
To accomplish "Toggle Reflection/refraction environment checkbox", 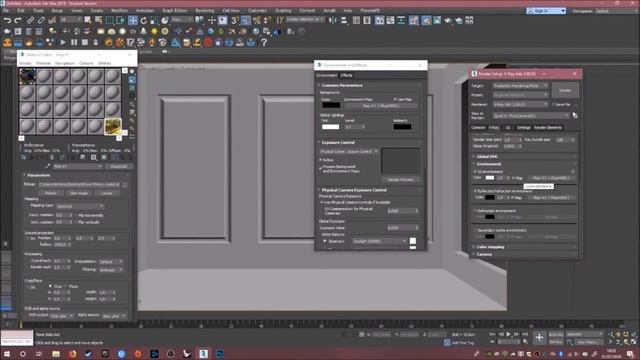I will point(476,191).
